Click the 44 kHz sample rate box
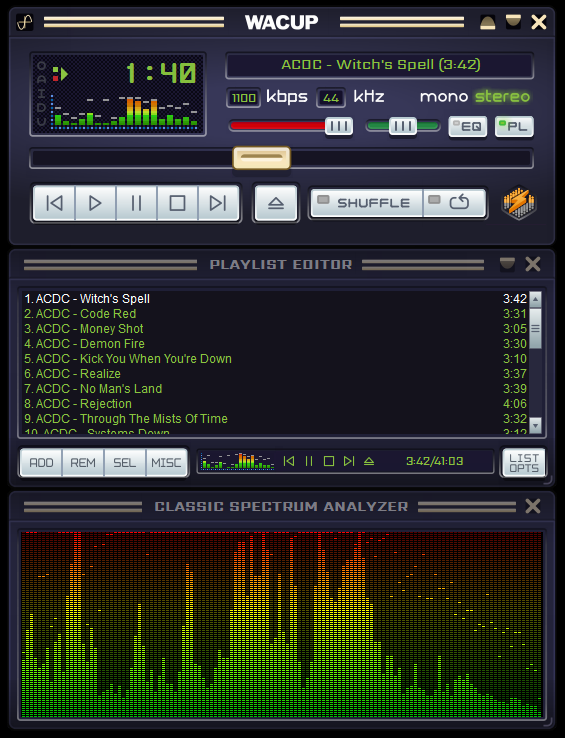Screen dimensions: 565x738 pos(331,98)
